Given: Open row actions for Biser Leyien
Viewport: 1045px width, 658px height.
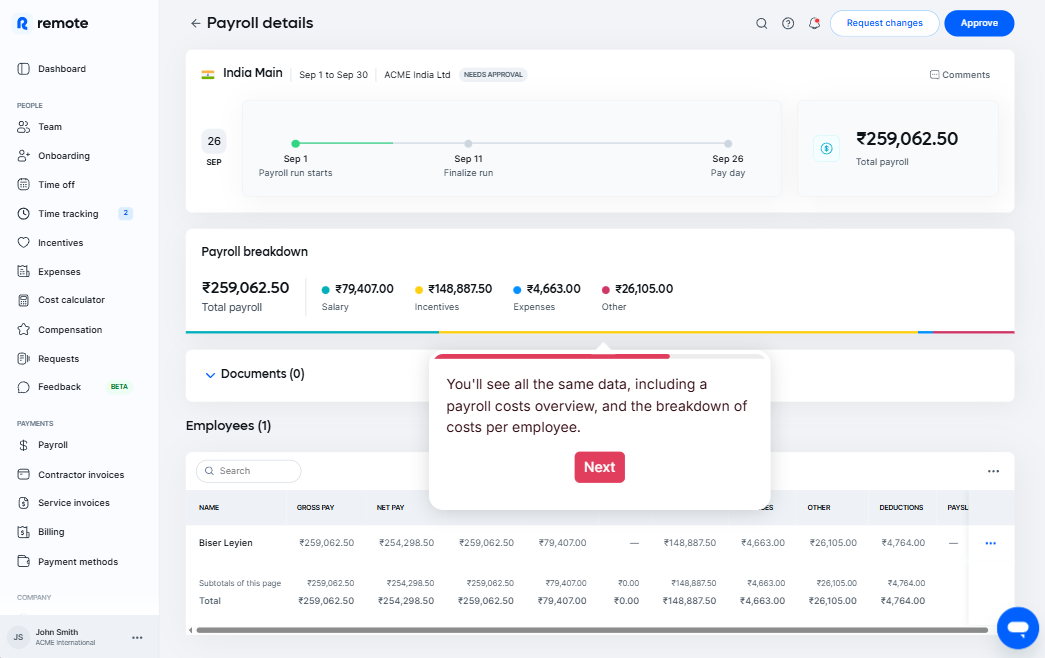Looking at the screenshot, I should click(990, 543).
